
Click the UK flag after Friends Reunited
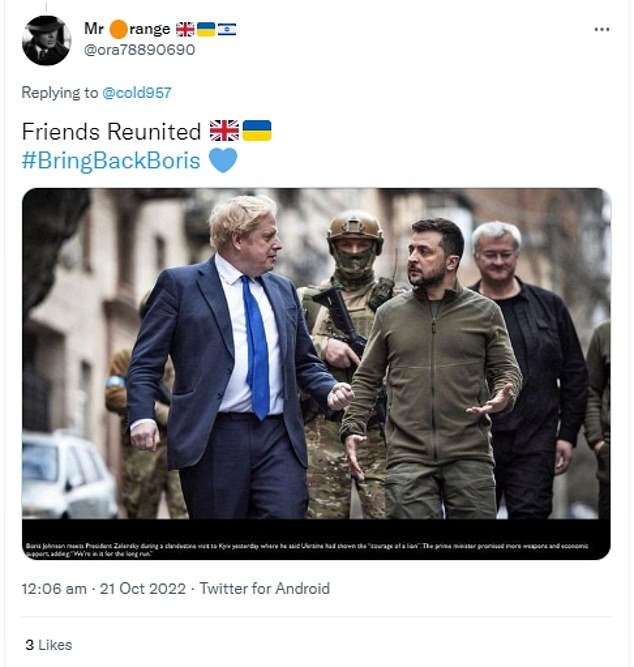[x=224, y=131]
